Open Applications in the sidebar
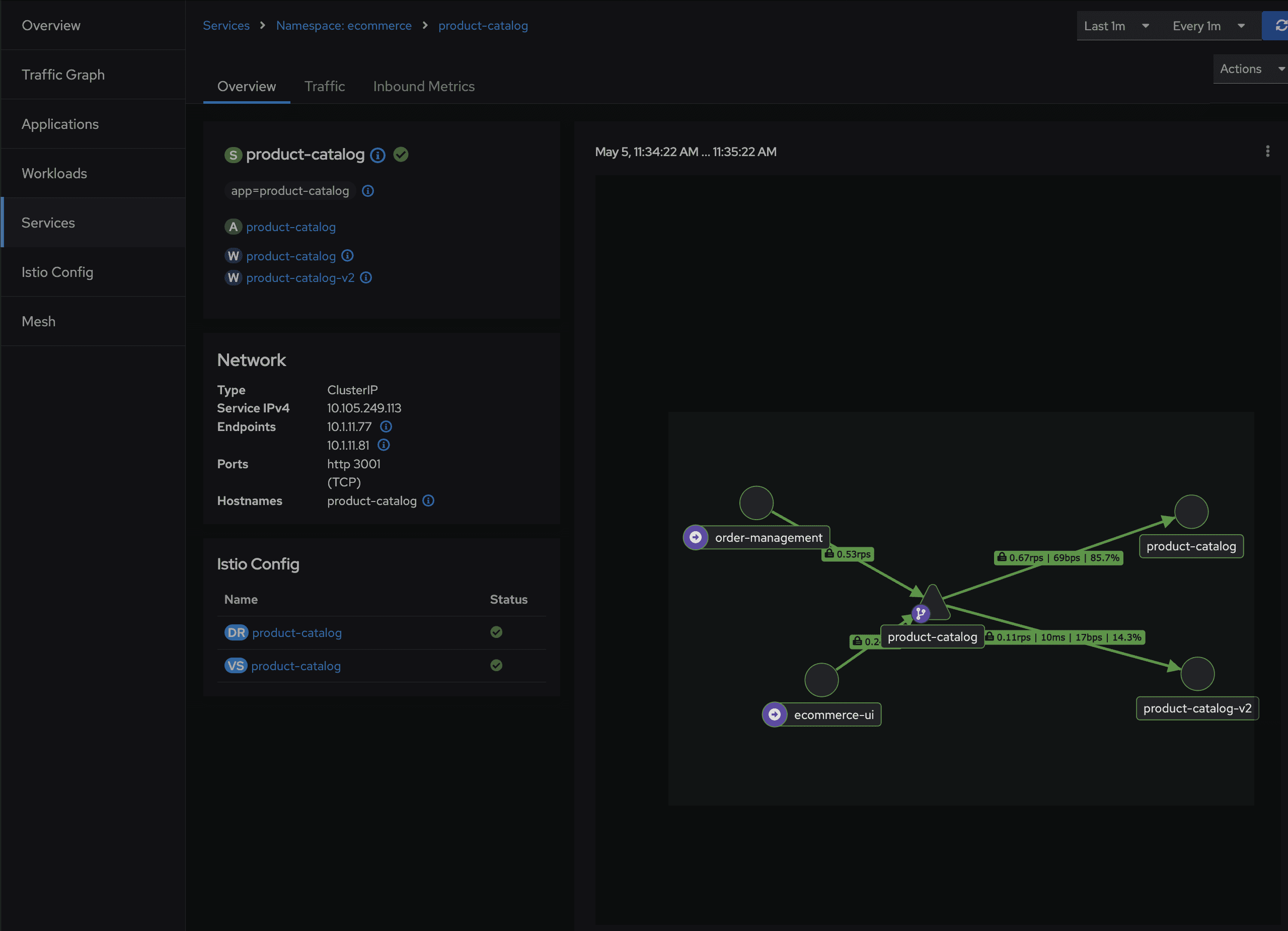1288x931 pixels. coord(93,124)
